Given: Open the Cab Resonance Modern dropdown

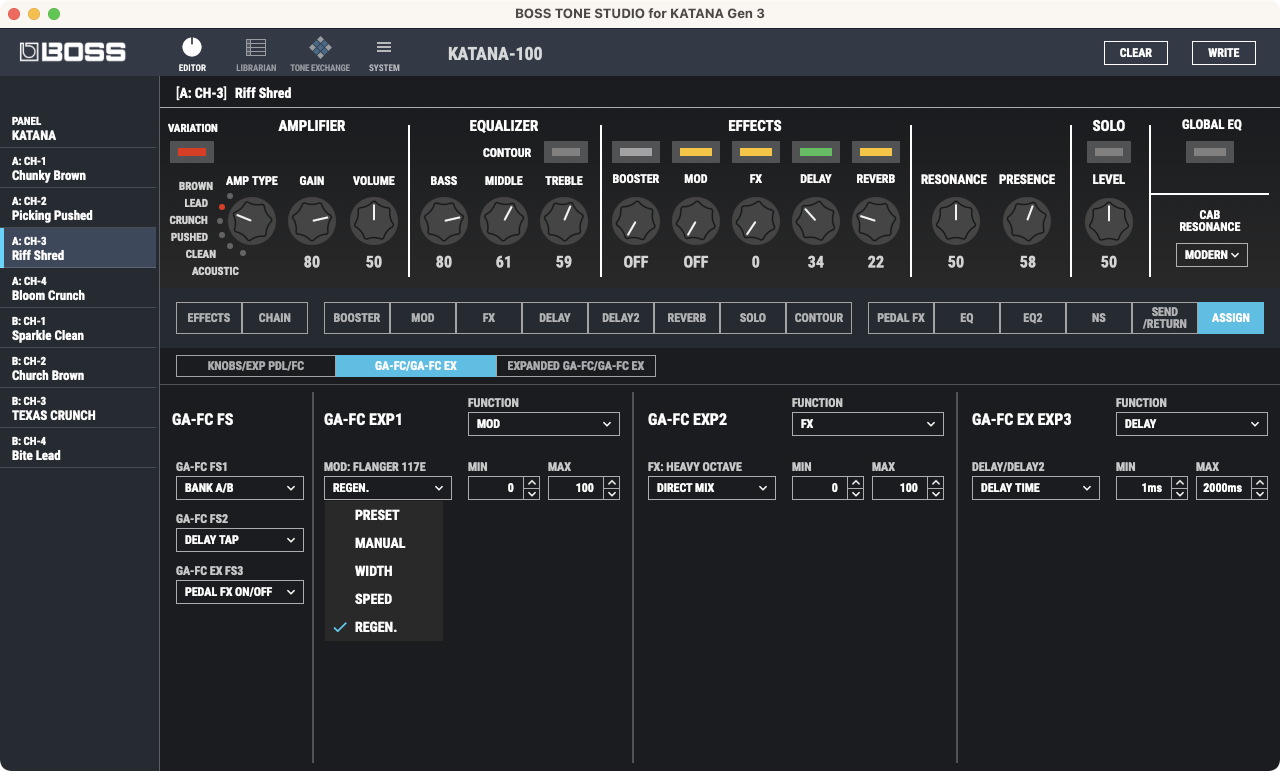Looking at the screenshot, I should point(1212,255).
